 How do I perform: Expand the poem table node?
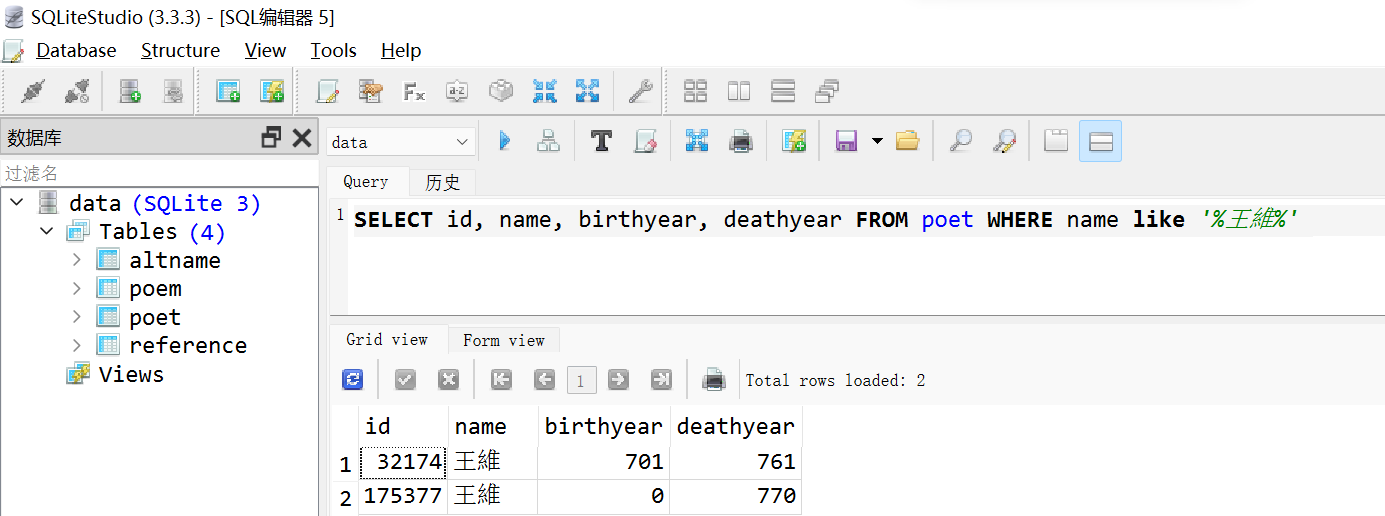click(77, 288)
